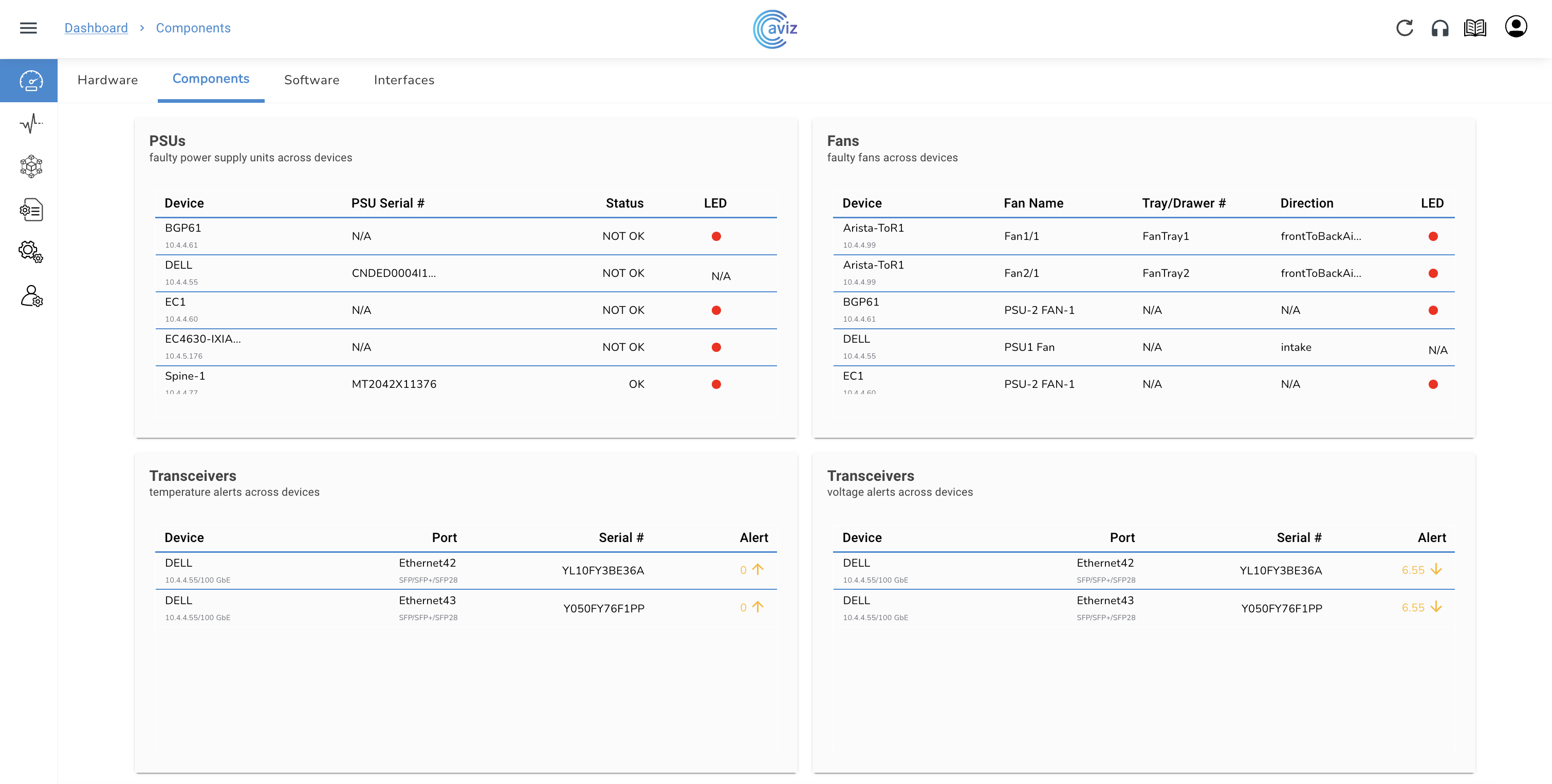Click the Dashboard breadcrumb link
The width and height of the screenshot is (1552, 784).
pos(96,28)
